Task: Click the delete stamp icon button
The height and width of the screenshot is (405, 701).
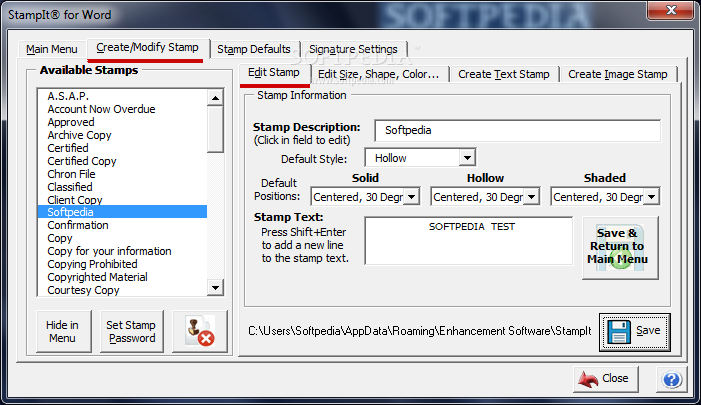Action: [200, 331]
